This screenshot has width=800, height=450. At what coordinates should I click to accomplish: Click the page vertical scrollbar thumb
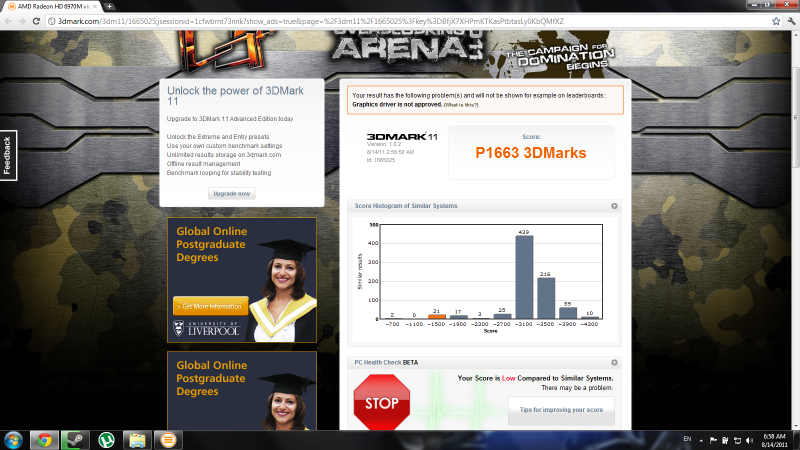(795, 116)
